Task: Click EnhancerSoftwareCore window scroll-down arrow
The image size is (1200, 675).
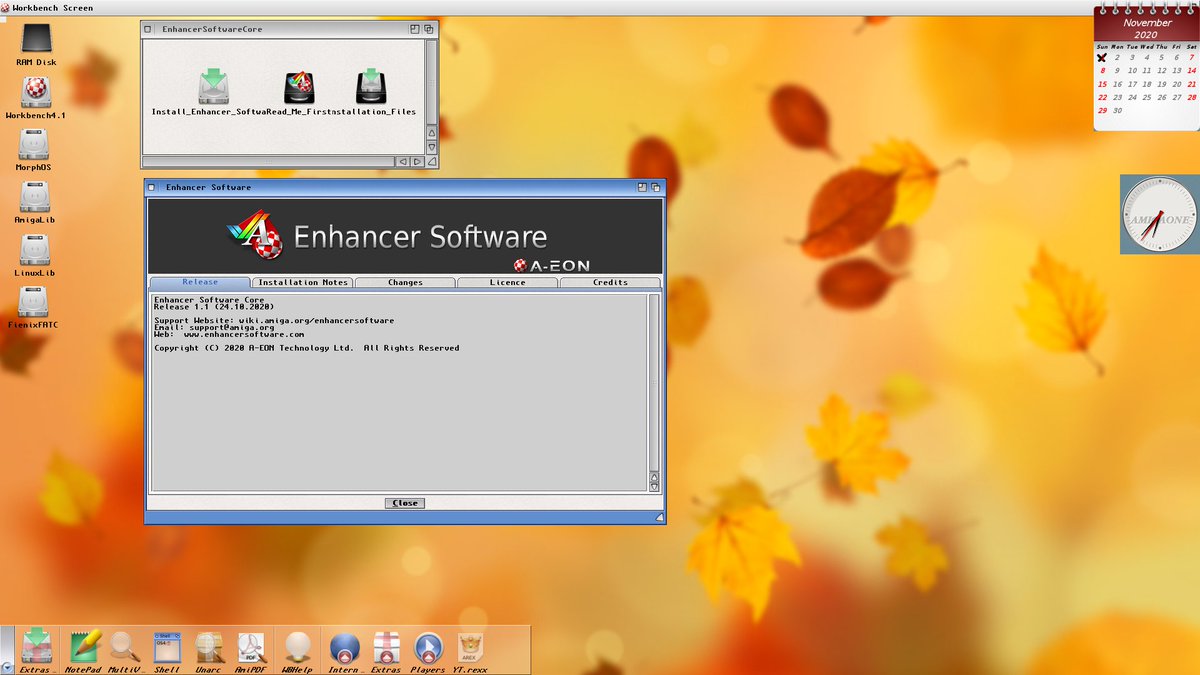Action: coord(432,146)
